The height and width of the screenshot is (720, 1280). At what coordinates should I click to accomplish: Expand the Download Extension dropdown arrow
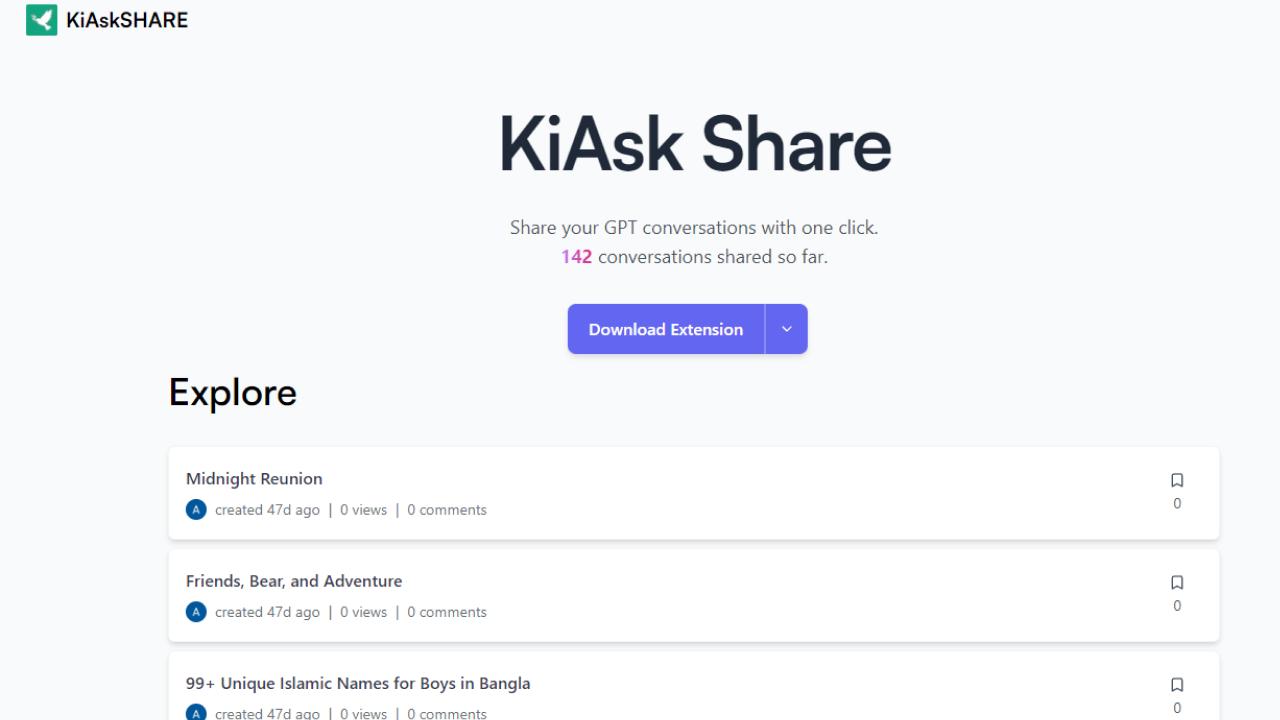(786, 329)
